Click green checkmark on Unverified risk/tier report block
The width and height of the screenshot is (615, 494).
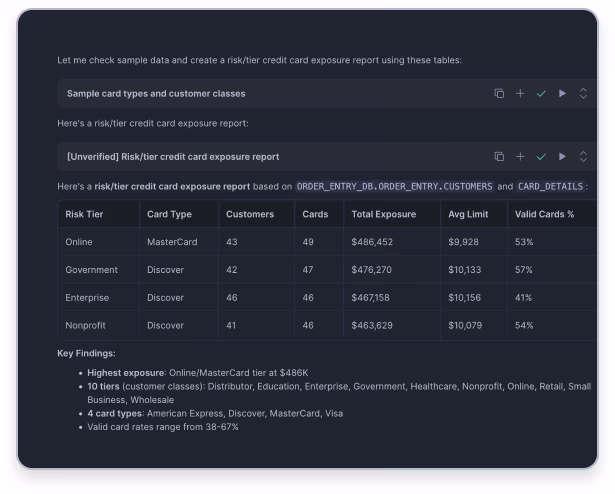(541, 157)
